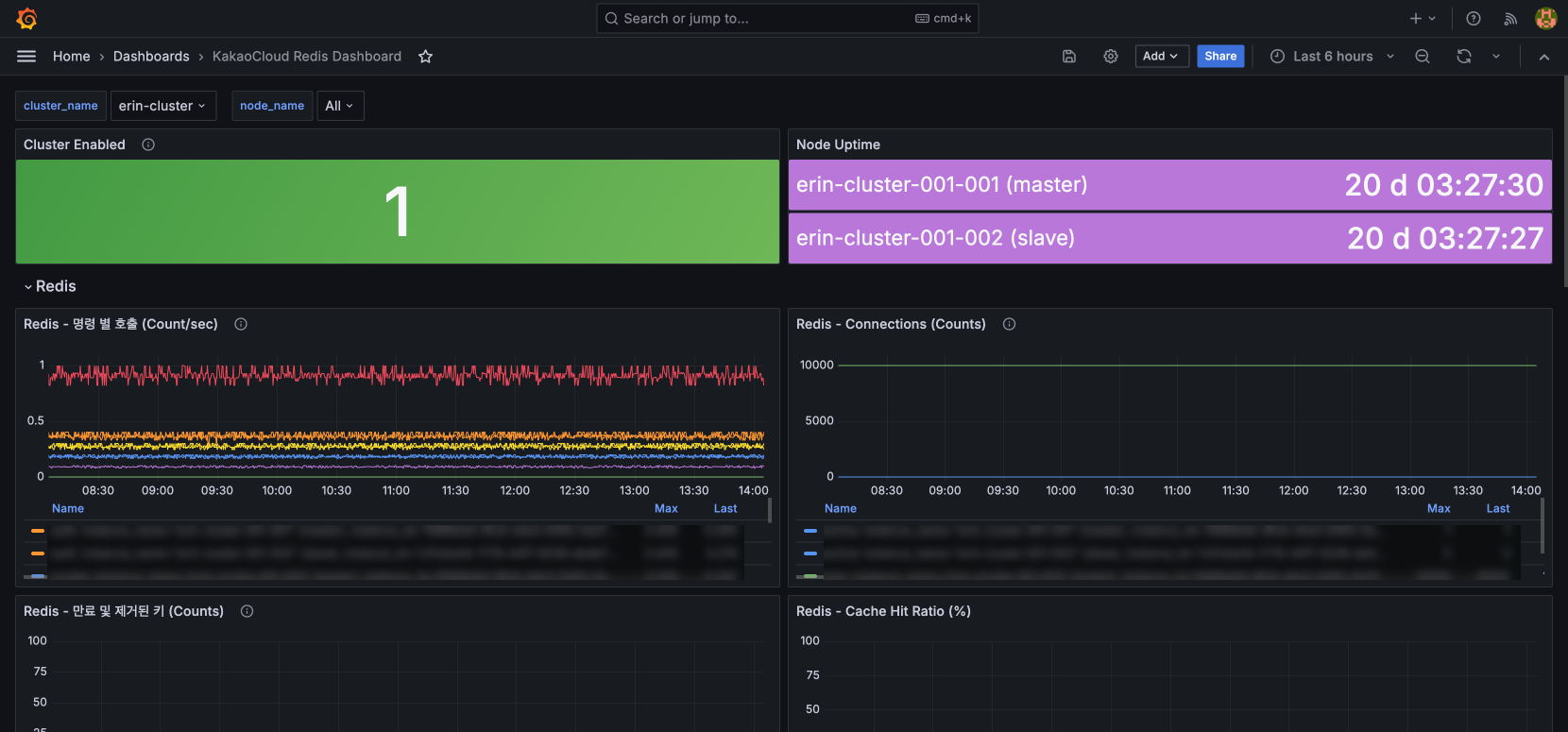Screen dimensions: 1568x732
Task: Click the Share button
Action: [x=1220, y=57]
